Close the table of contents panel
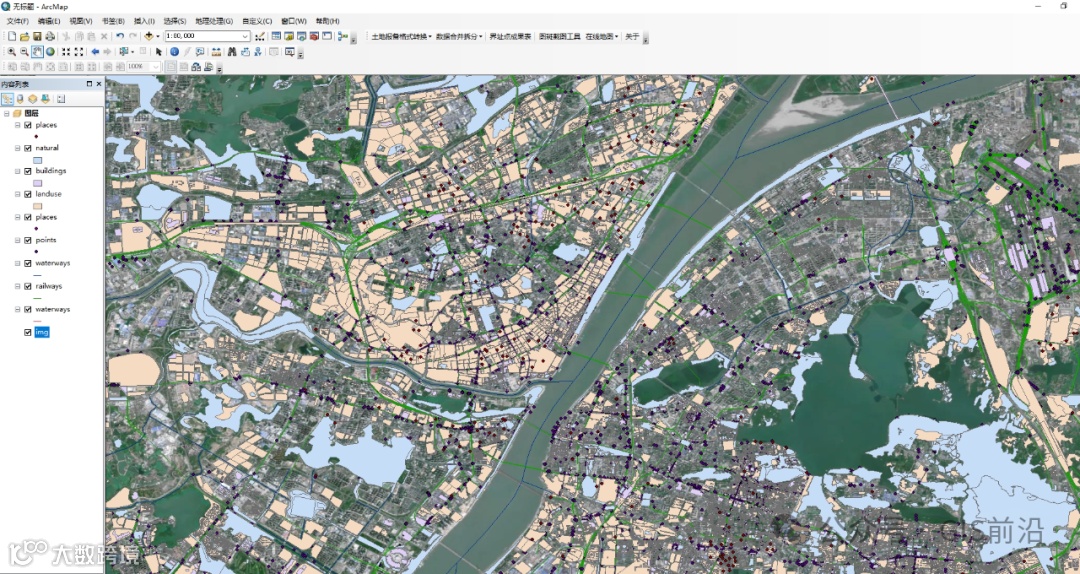Viewport: 1080px width, 574px height. [x=98, y=83]
